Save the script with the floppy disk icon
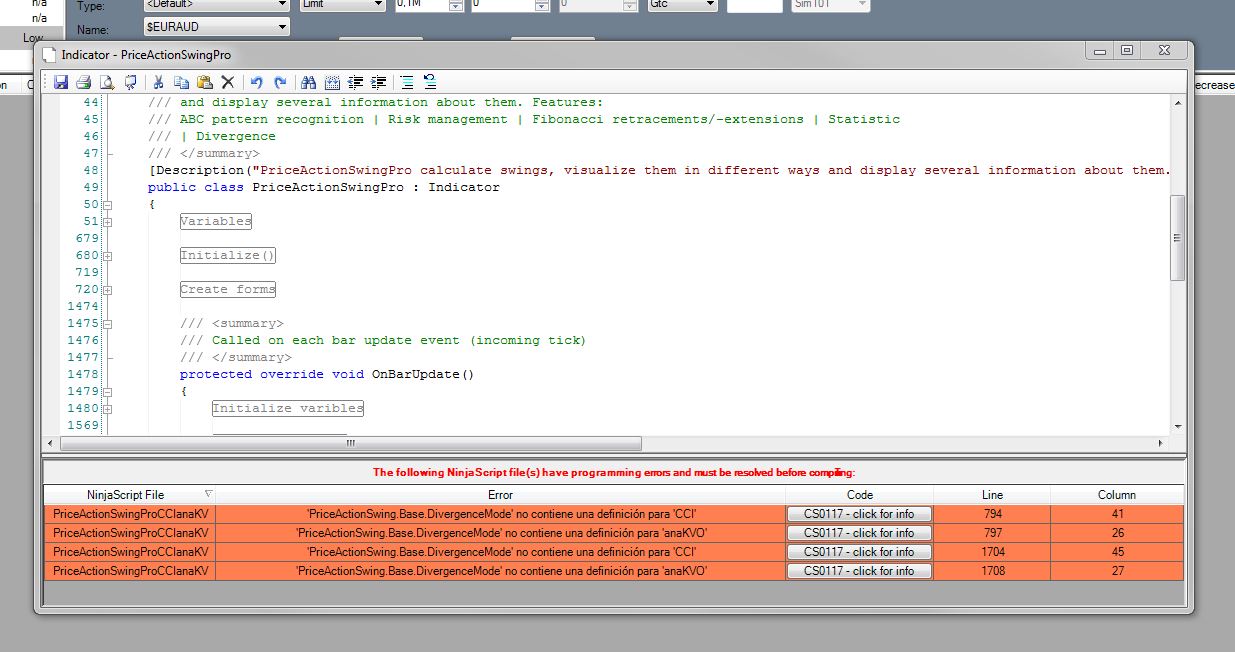Screen dimensions: 1235x652 coord(61,82)
